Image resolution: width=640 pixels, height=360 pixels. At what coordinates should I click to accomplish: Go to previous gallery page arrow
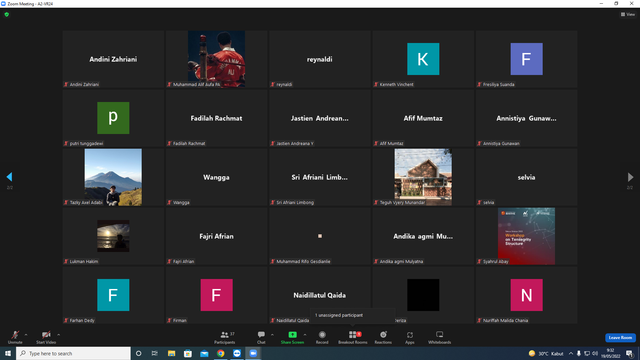pyautogui.click(x=9, y=177)
